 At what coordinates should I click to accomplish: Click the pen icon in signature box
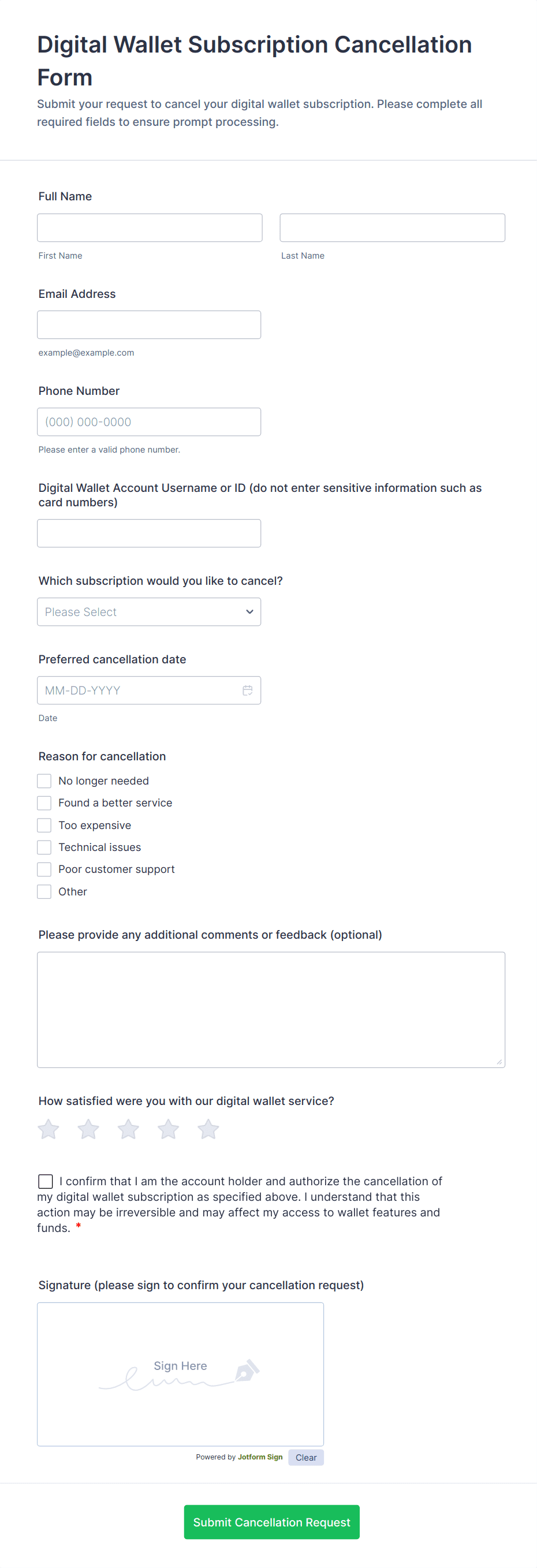tap(247, 1371)
